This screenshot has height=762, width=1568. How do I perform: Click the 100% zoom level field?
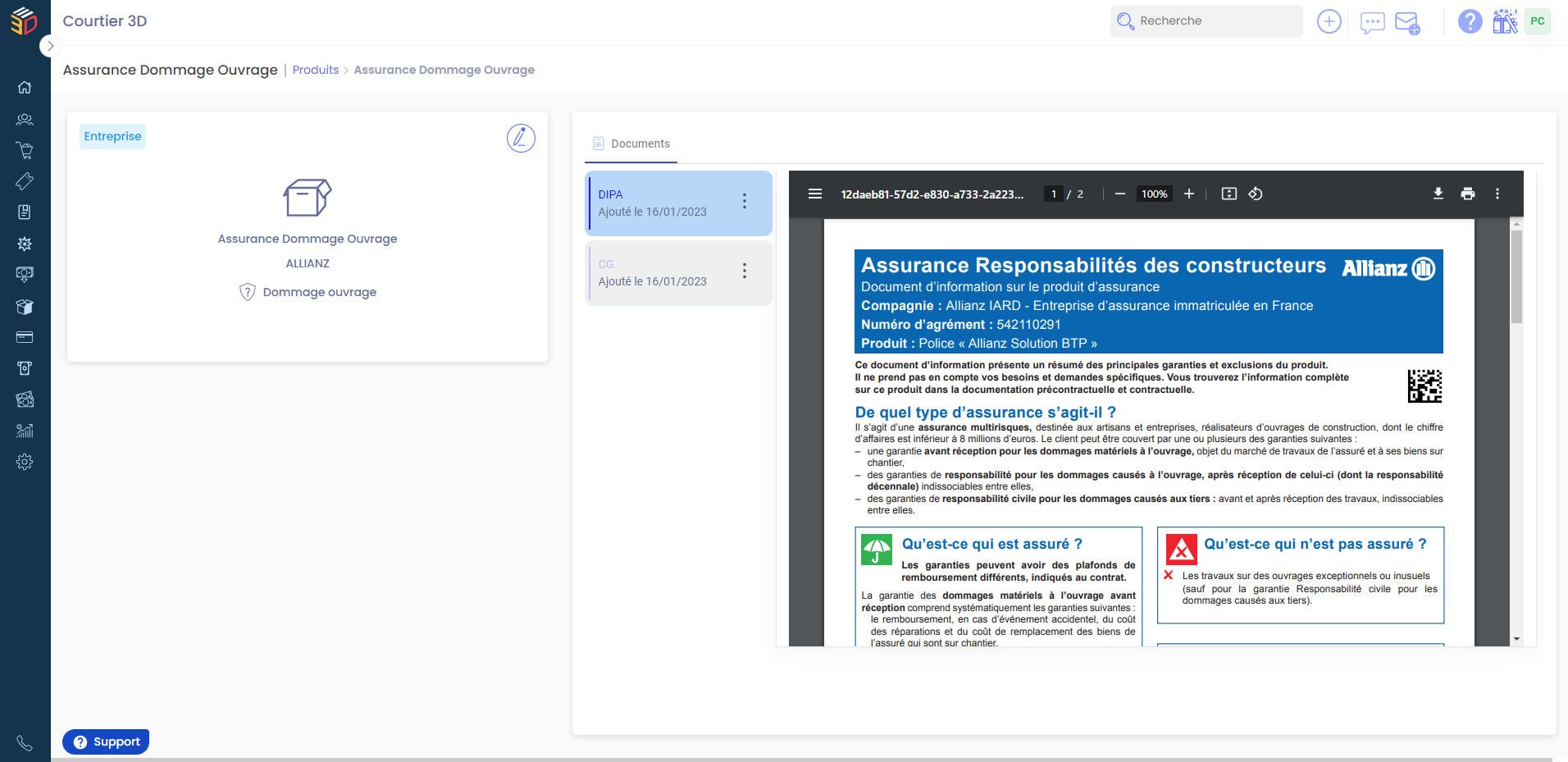click(x=1154, y=194)
